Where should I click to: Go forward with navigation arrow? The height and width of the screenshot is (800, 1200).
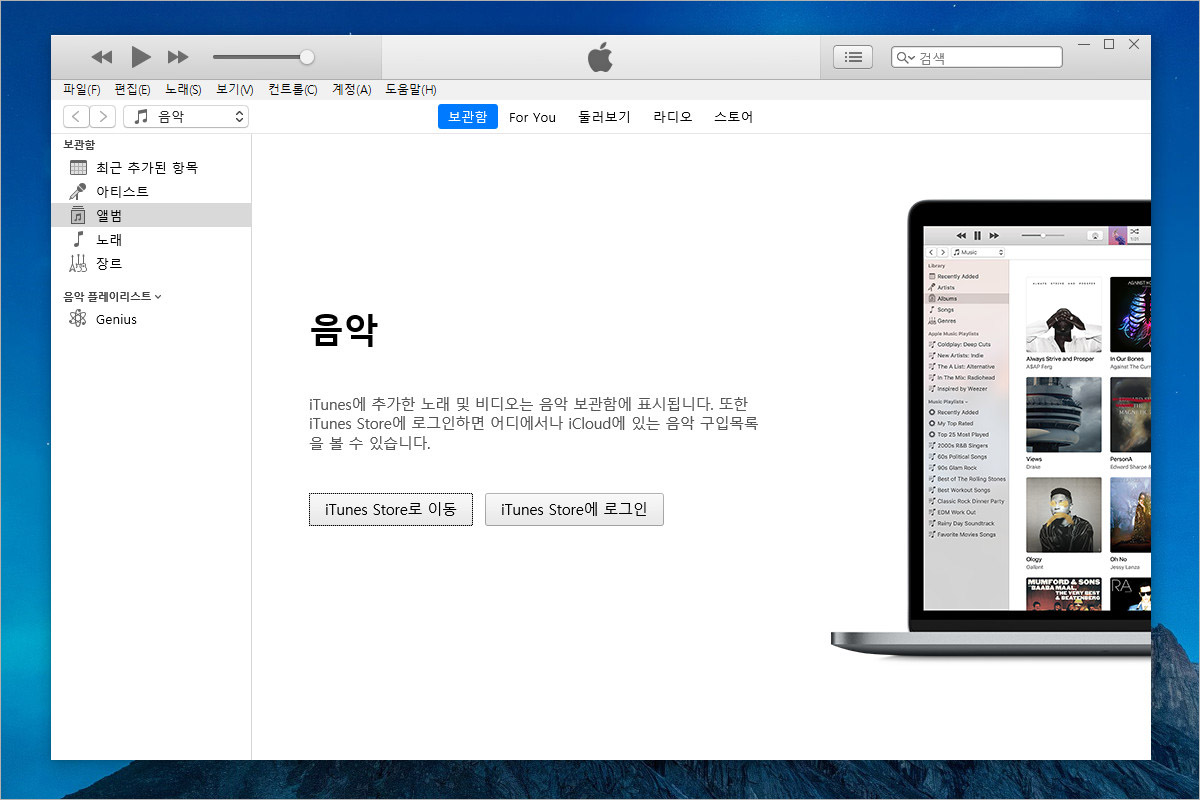pyautogui.click(x=102, y=117)
